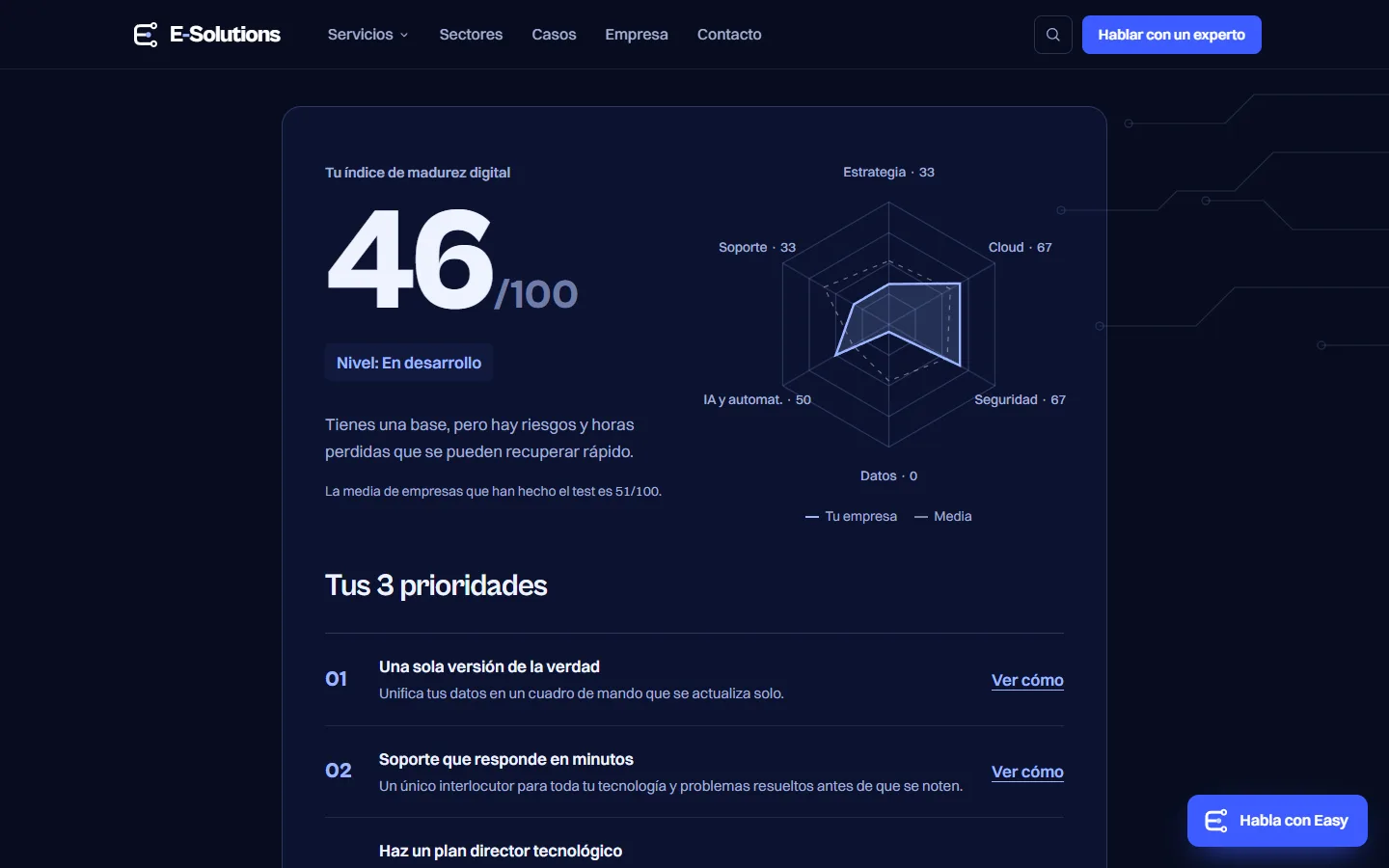Open the Empresa menu item

pos(637,35)
